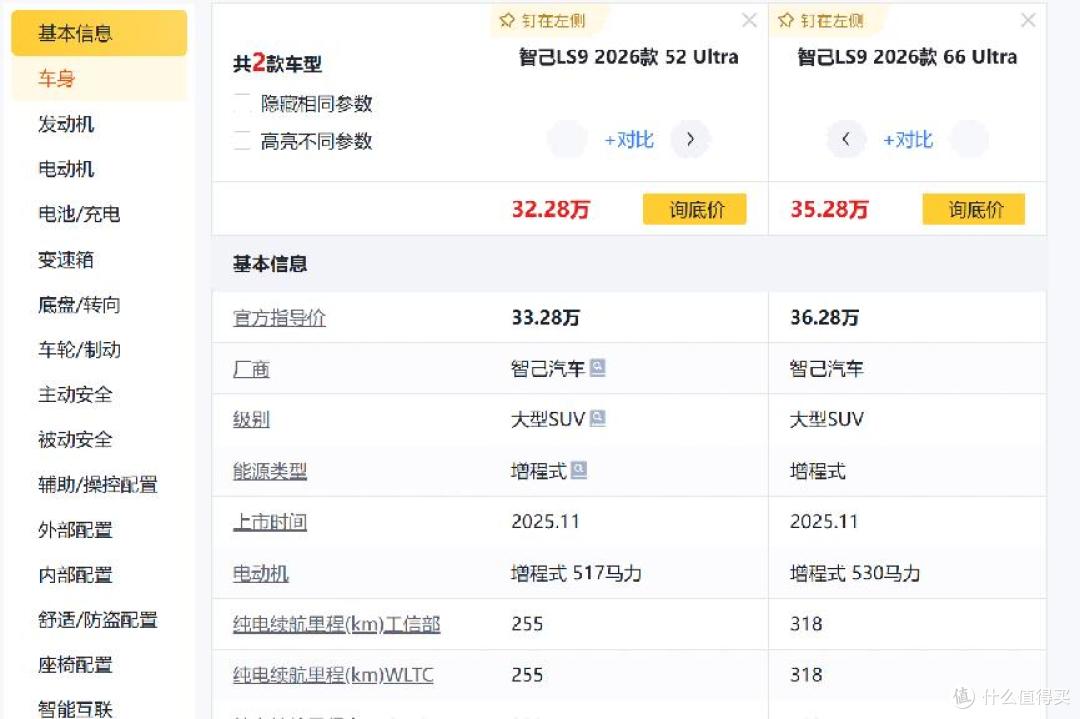Open the 上市时间 parameter link
The image size is (1080, 719).
point(269,522)
